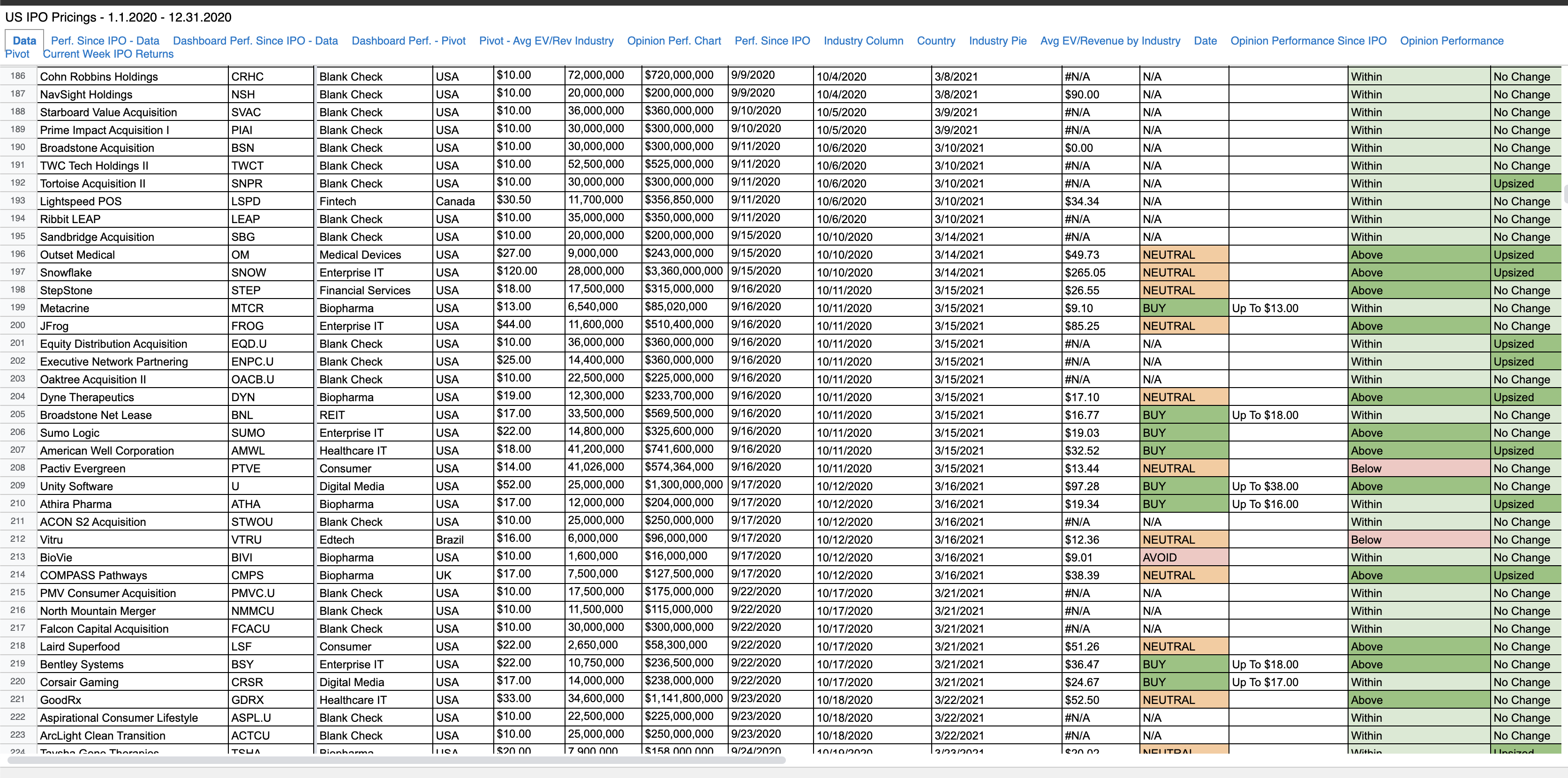Open Opinion Performance Since IPO tab

click(x=1307, y=41)
